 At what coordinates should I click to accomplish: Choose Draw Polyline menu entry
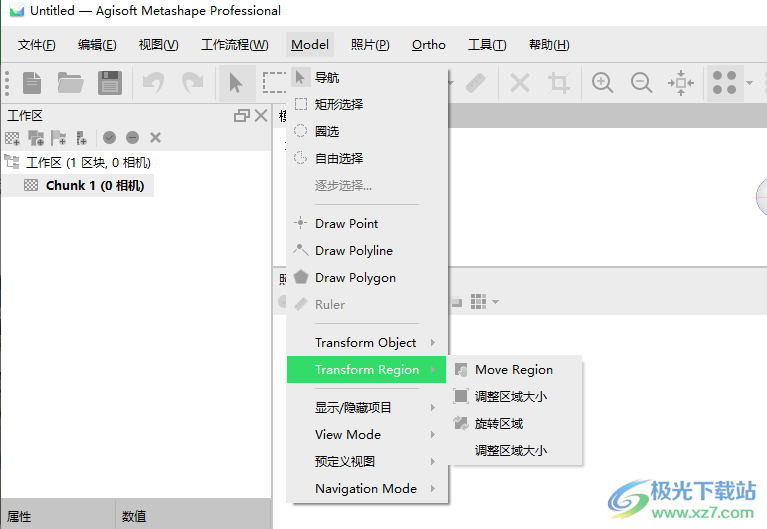[x=367, y=251]
